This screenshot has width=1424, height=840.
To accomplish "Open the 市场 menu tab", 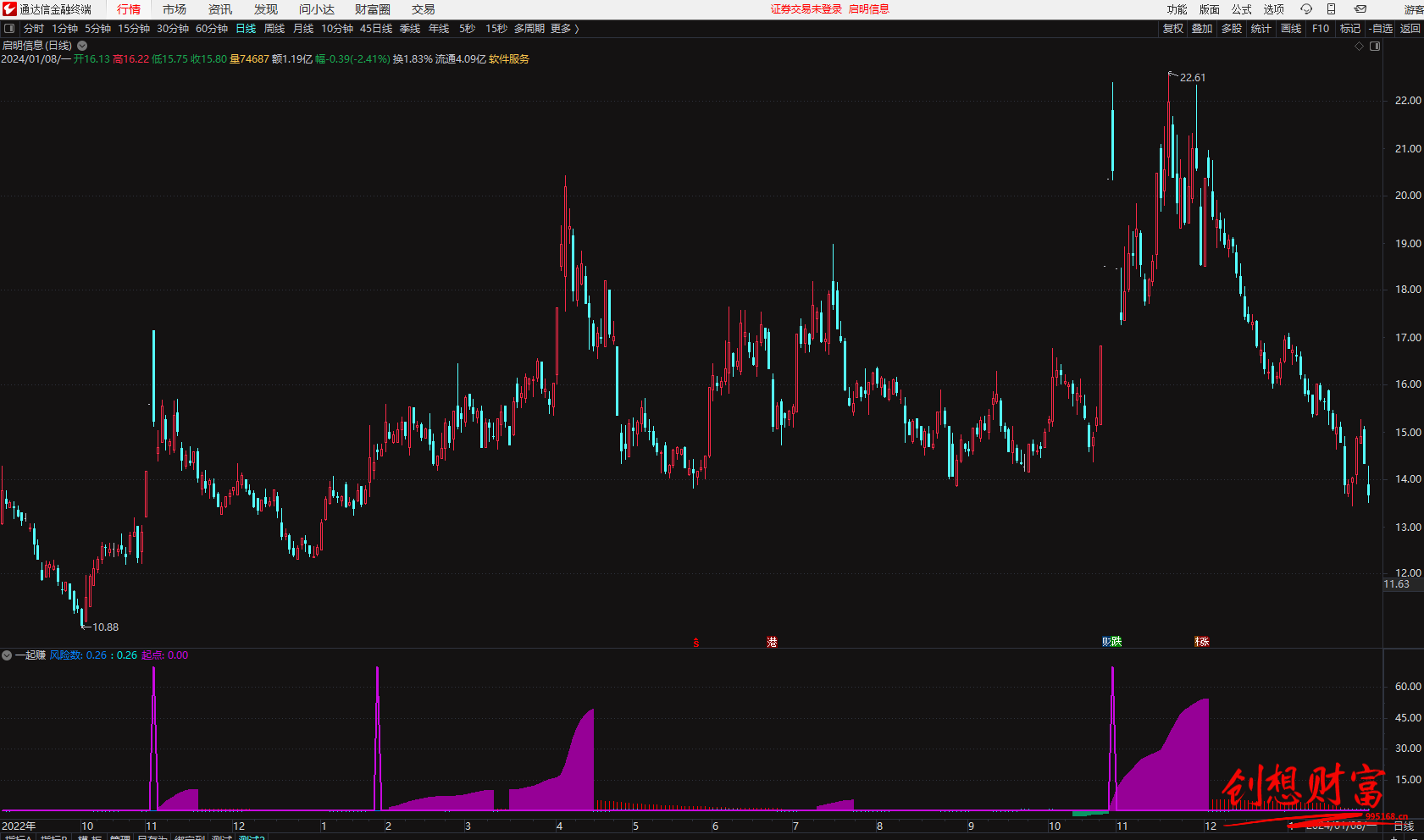I will (175, 9).
